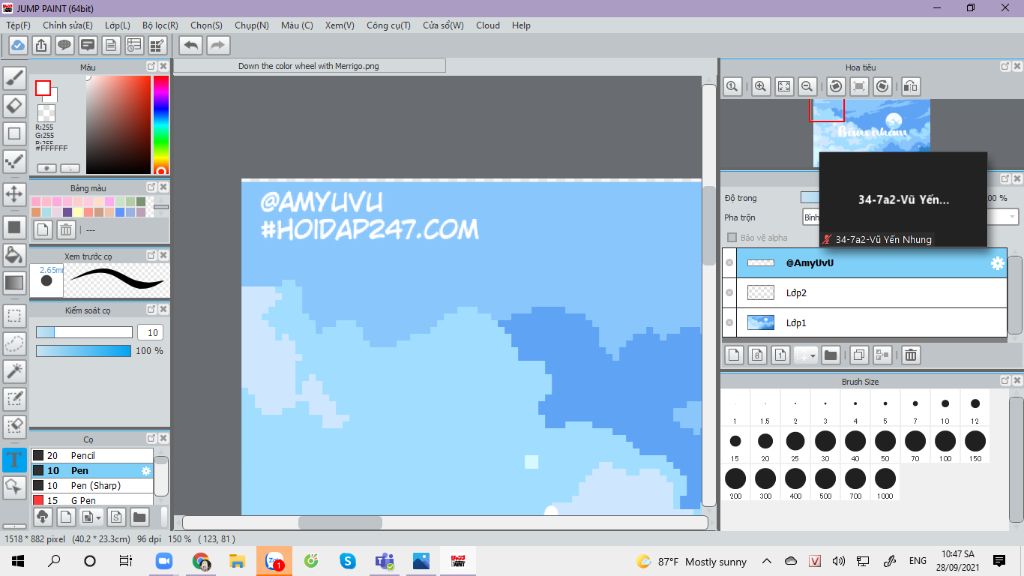
Task: Select the Brush tool in left toolbar
Action: (x=14, y=78)
